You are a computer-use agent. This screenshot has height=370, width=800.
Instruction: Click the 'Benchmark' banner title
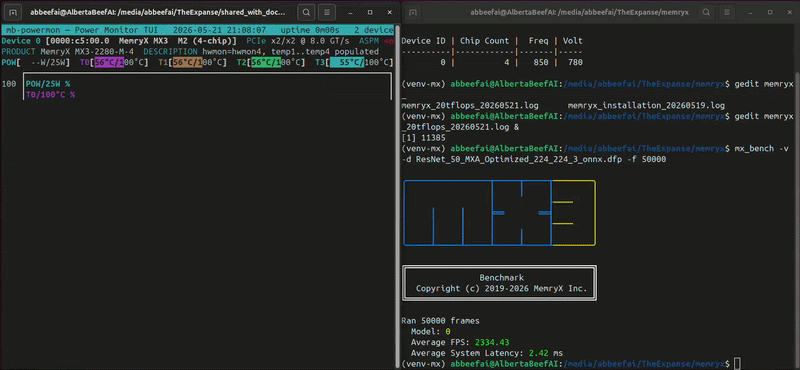pos(501,278)
